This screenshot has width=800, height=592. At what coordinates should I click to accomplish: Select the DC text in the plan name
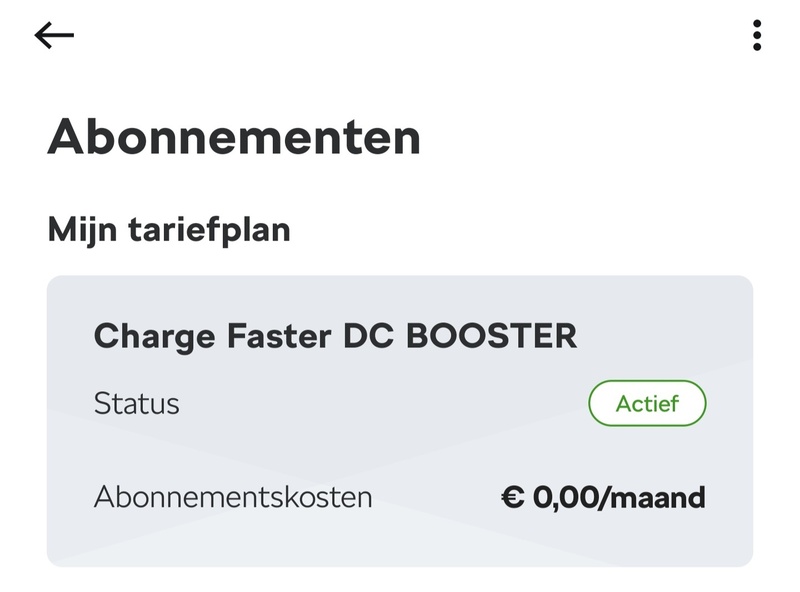coord(368,336)
